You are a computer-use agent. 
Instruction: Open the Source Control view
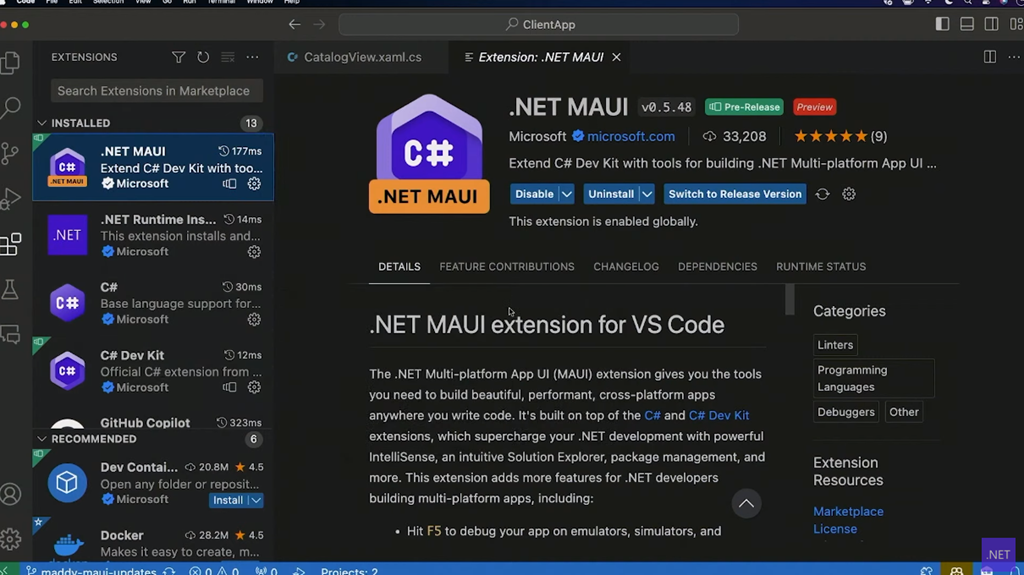pos(10,154)
